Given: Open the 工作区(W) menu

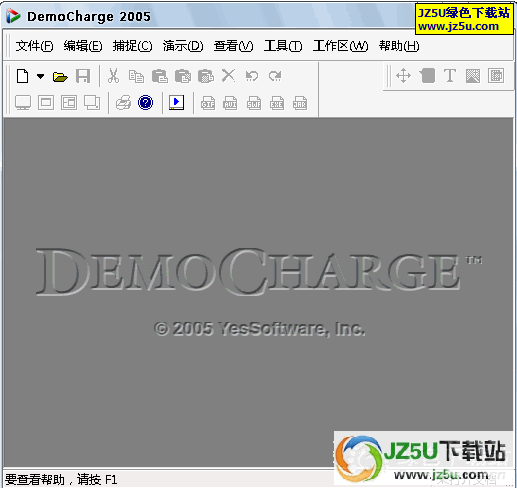Looking at the screenshot, I should pyautogui.click(x=340, y=46).
